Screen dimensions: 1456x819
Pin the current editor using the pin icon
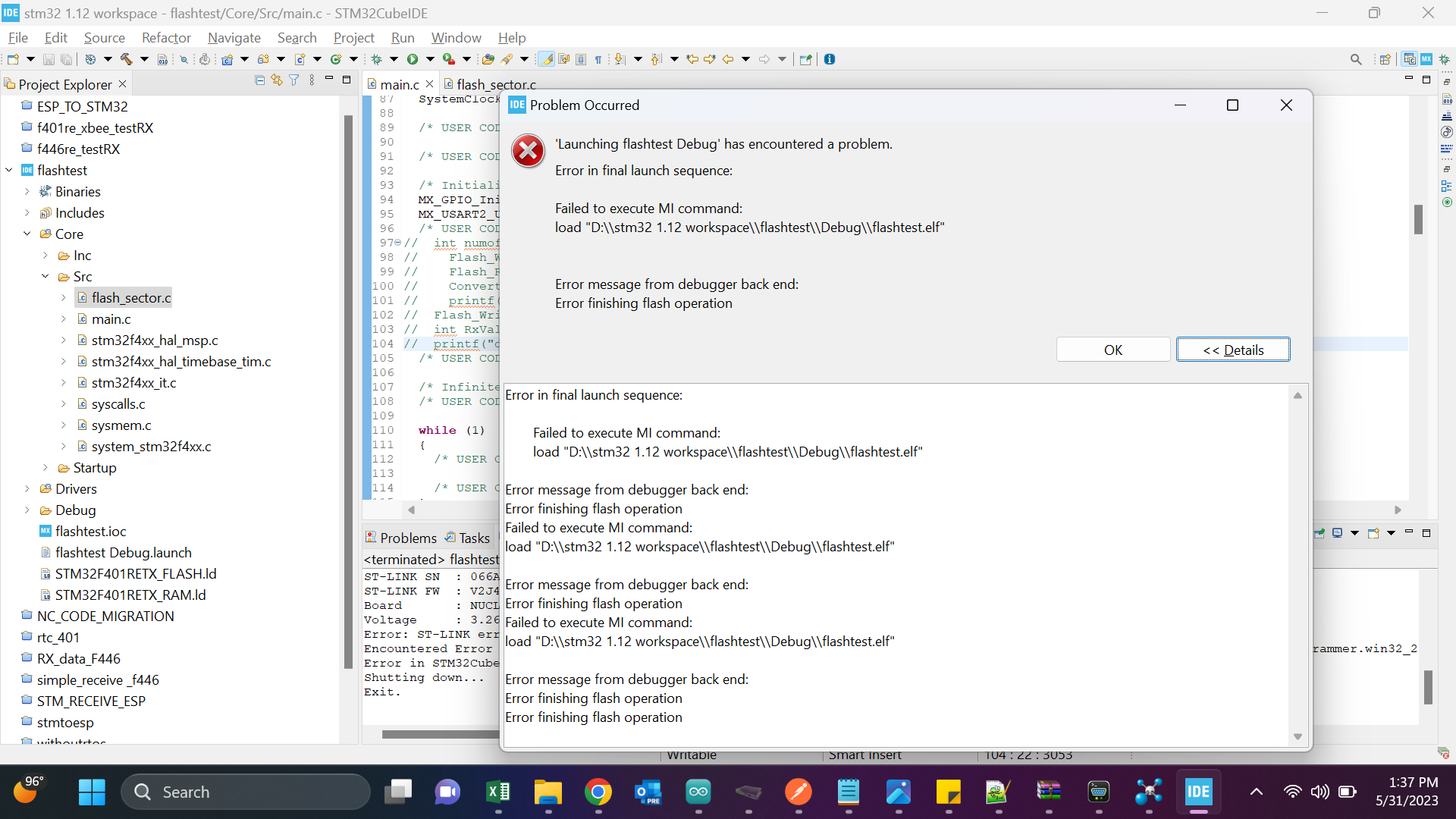tap(805, 59)
